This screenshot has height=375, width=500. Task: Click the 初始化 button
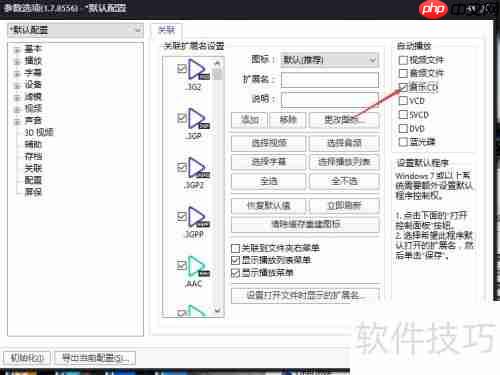click(x=27, y=358)
